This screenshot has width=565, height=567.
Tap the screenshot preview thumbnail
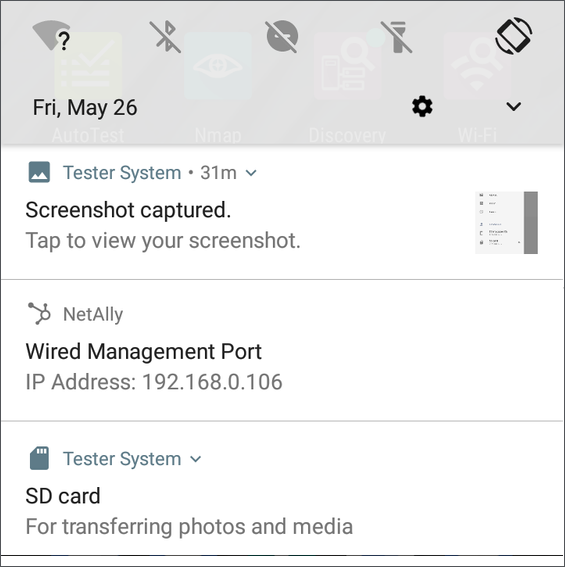(x=506, y=222)
